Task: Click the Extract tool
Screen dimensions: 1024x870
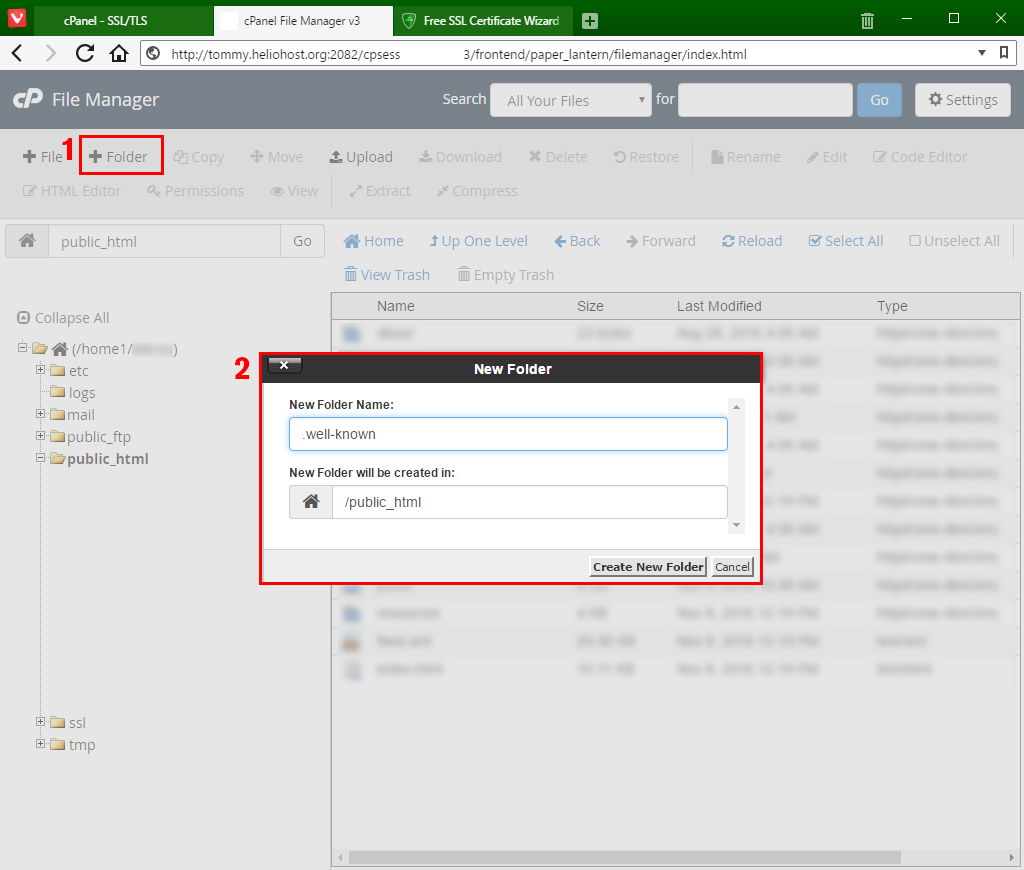Action: pos(379,191)
